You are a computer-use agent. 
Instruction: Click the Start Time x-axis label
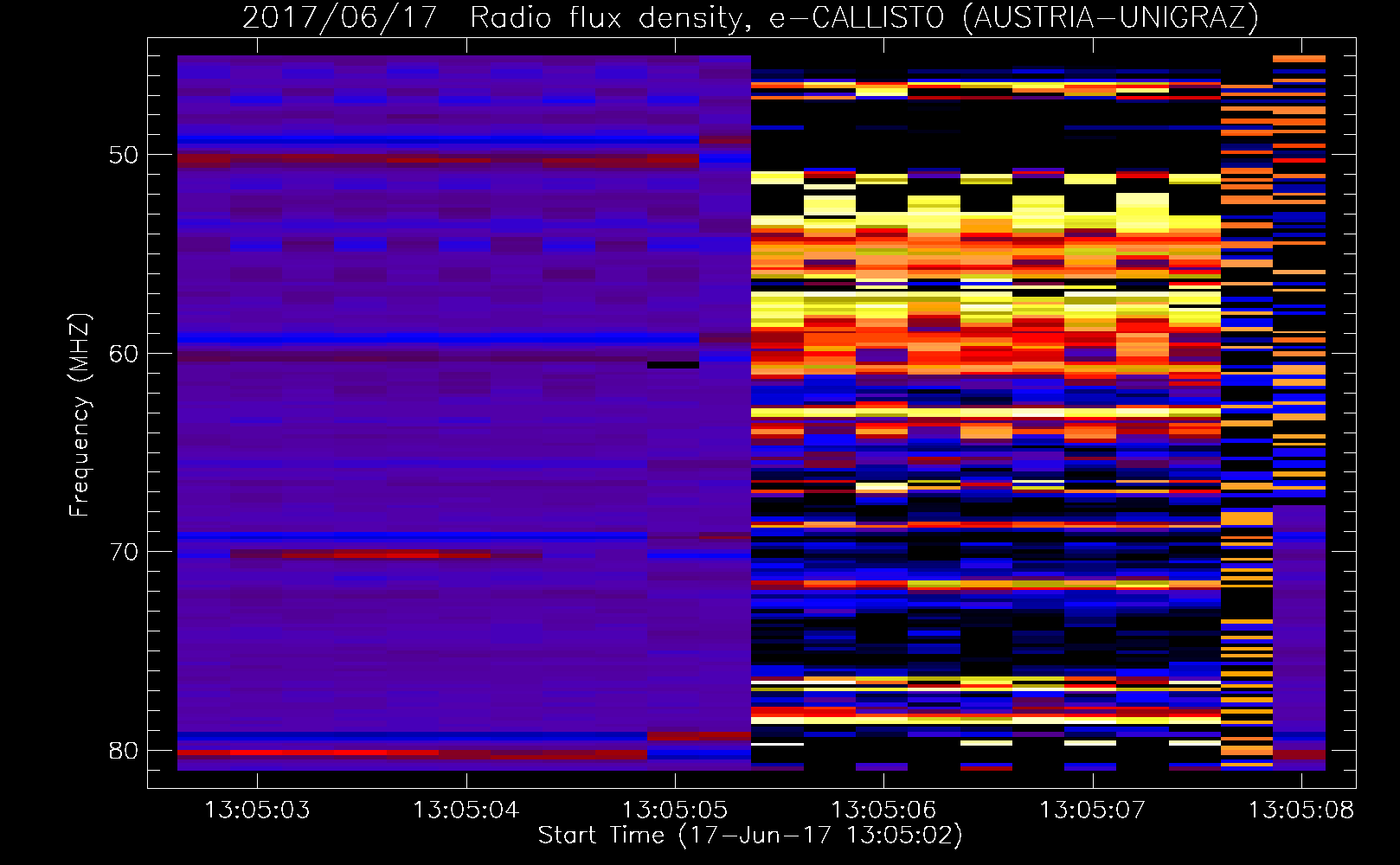[x=750, y=836]
